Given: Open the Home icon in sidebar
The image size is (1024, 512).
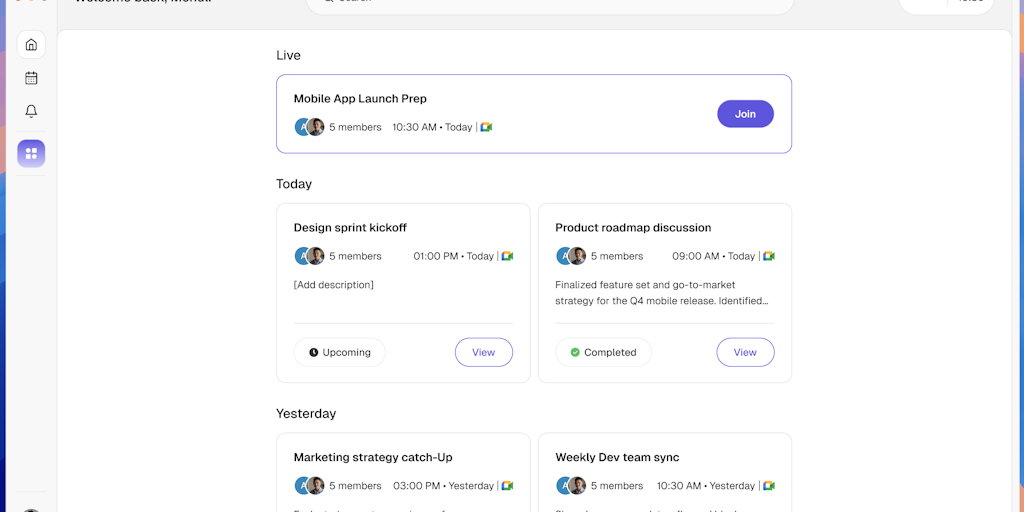Looking at the screenshot, I should click(x=31, y=44).
